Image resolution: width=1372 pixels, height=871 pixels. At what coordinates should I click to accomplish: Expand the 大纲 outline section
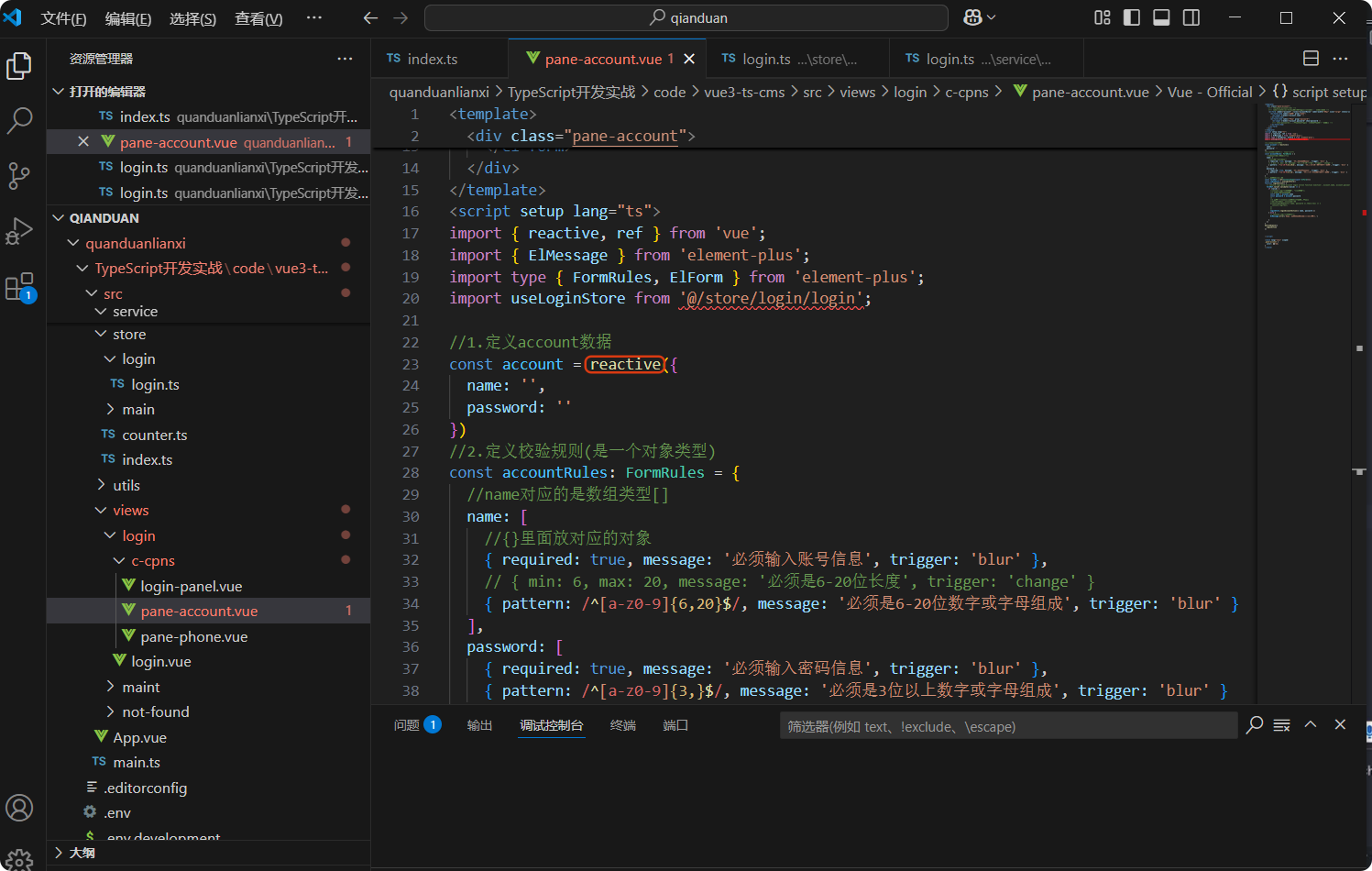(x=82, y=853)
